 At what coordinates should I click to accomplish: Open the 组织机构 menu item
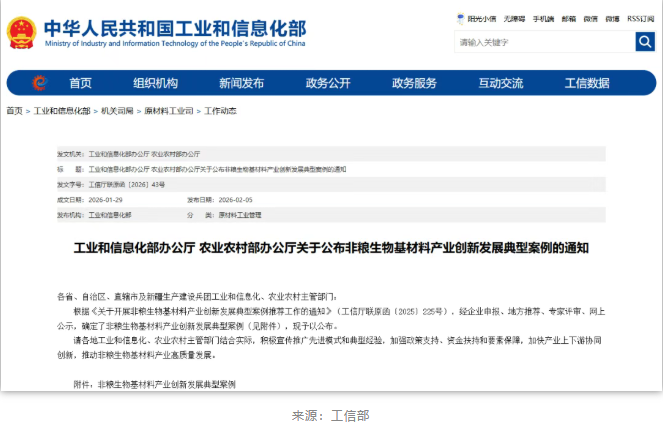(x=155, y=83)
